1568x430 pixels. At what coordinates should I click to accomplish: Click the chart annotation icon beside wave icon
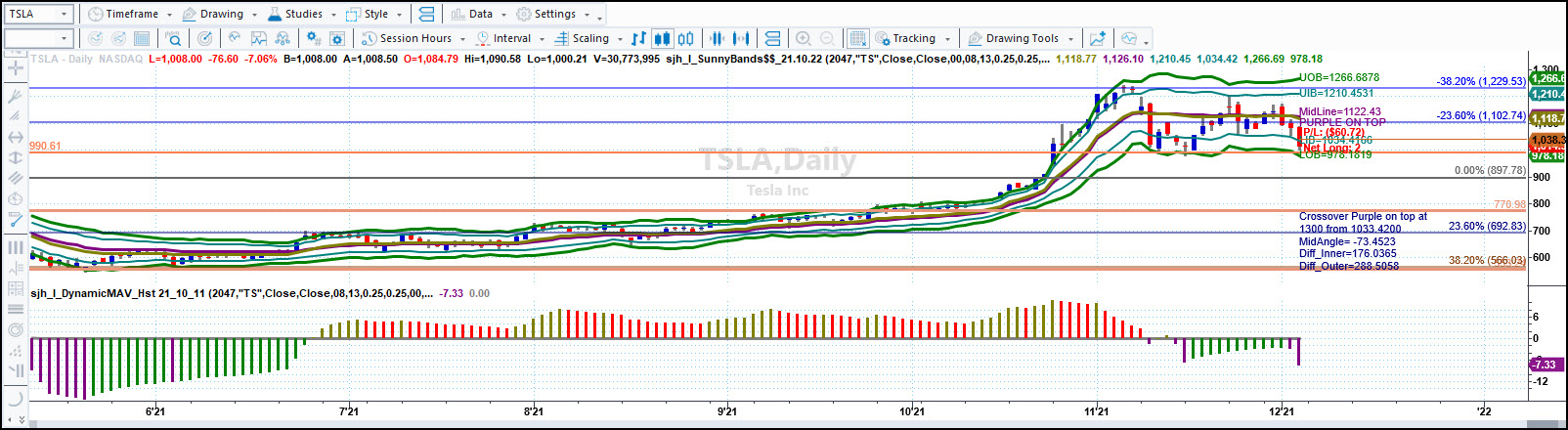[259, 38]
